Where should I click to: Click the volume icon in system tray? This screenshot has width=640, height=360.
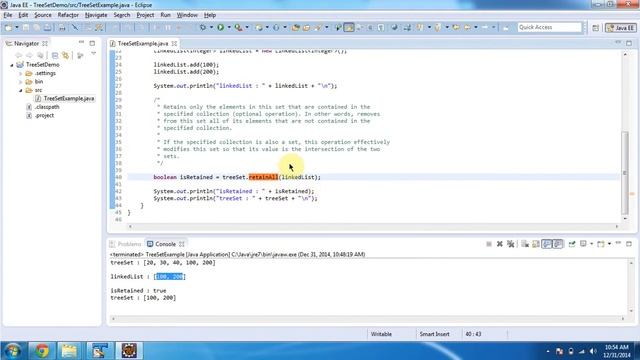tap(593, 351)
